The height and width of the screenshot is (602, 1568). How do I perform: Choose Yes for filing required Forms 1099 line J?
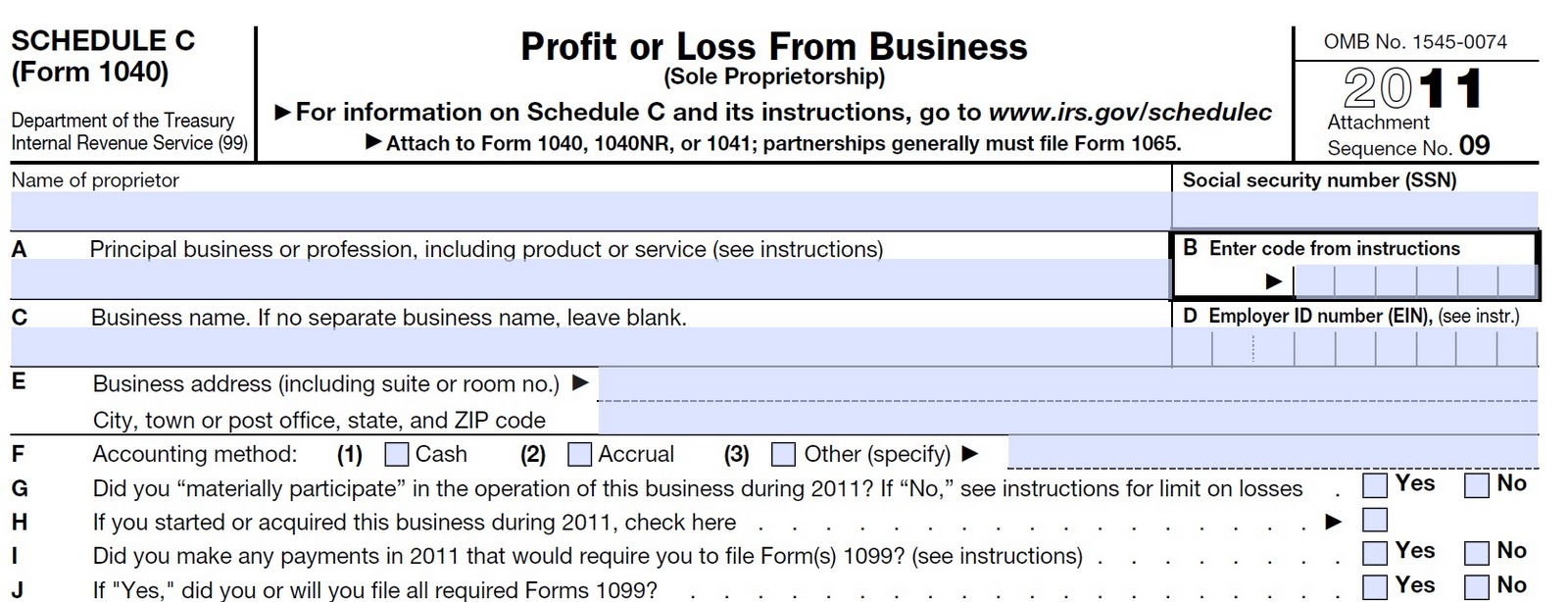coord(1375,587)
